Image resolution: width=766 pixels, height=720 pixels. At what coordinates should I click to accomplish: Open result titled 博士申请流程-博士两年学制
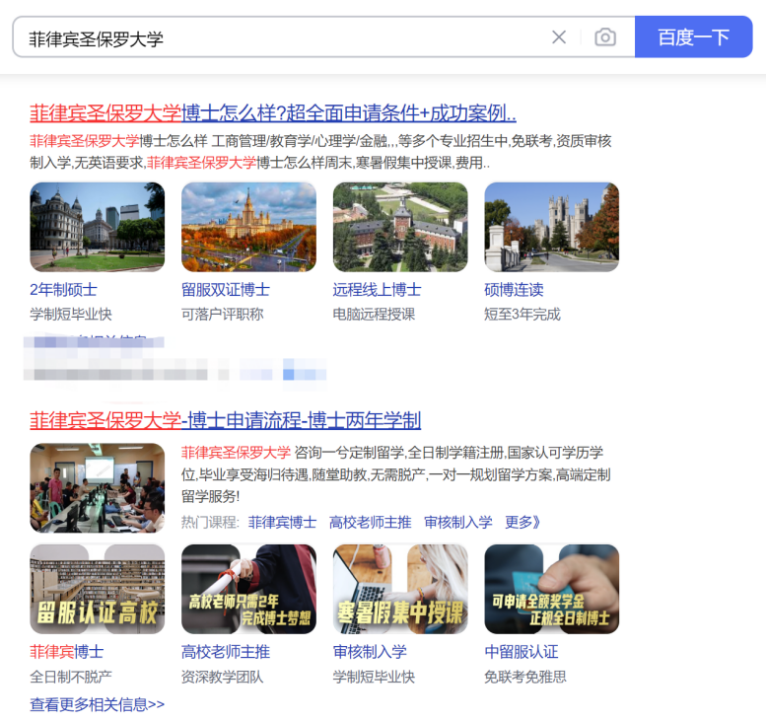(225, 421)
